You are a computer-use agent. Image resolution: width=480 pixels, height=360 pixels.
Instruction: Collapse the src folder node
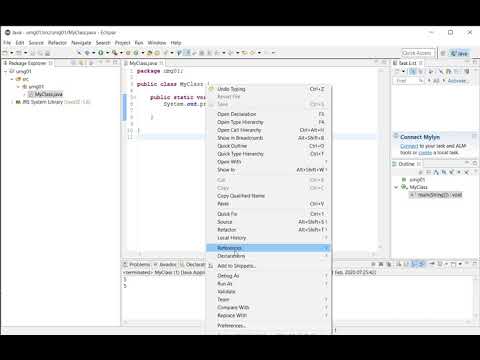[12, 79]
